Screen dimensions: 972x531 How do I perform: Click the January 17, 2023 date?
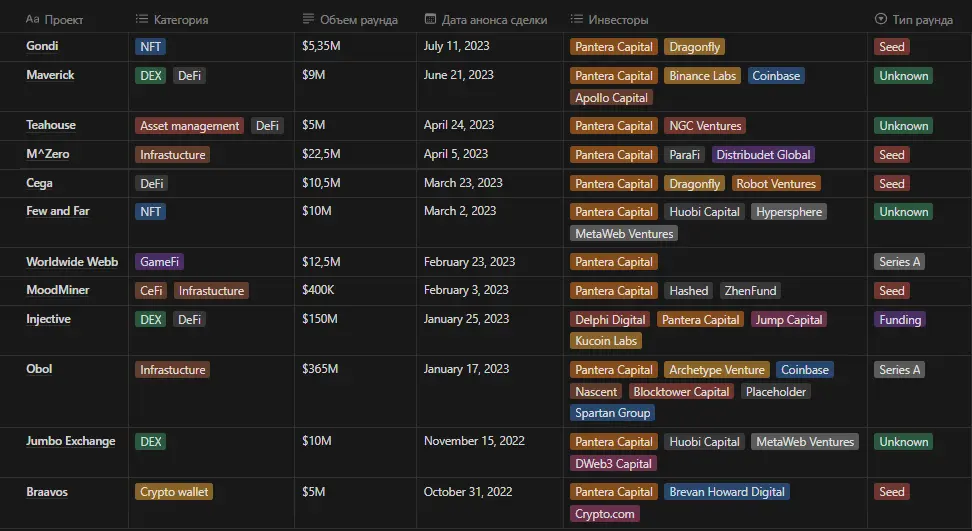[467, 369]
